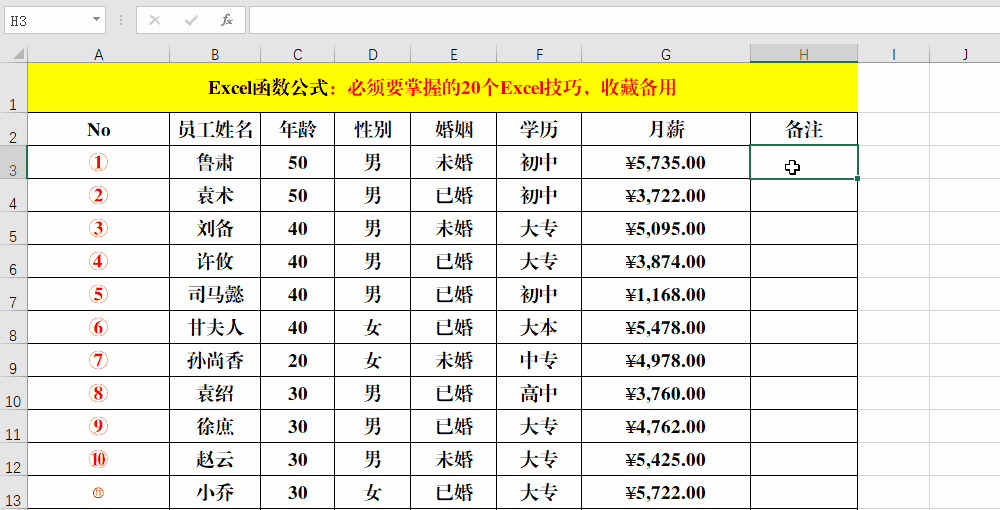Select row 1 header
Screen dimensions: 1000x510
(x=13, y=88)
